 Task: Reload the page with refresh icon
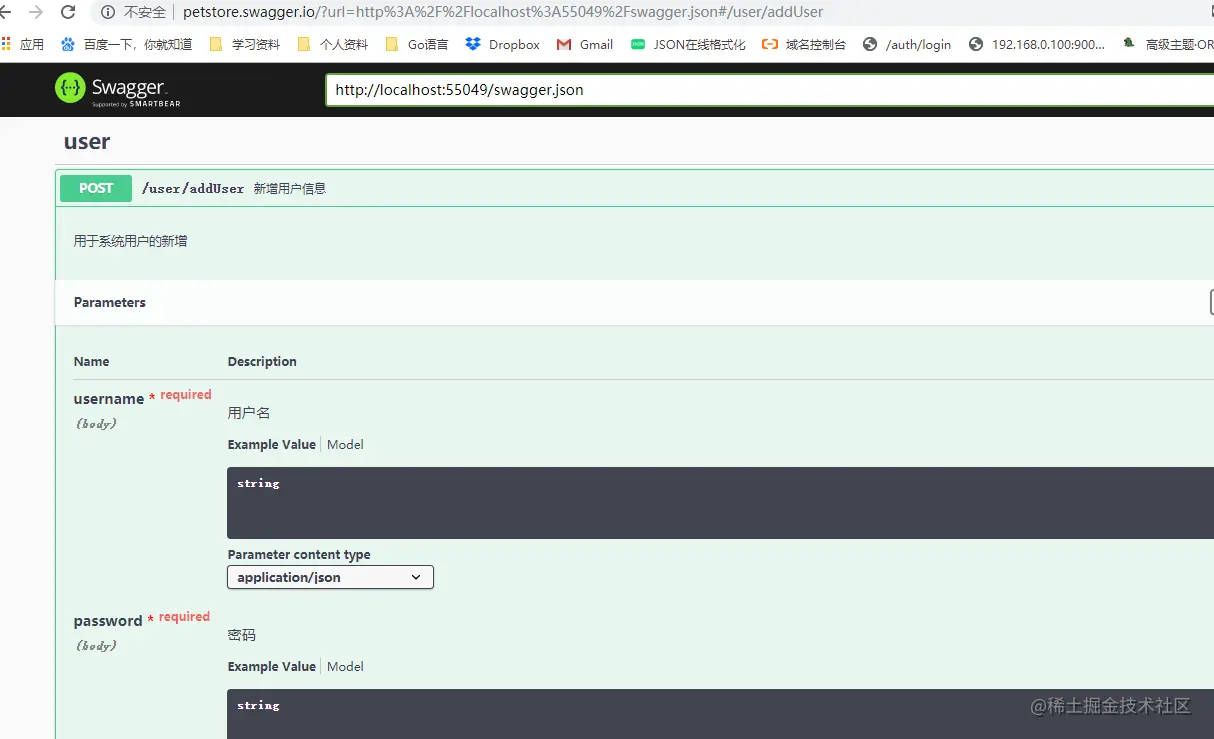(x=68, y=12)
